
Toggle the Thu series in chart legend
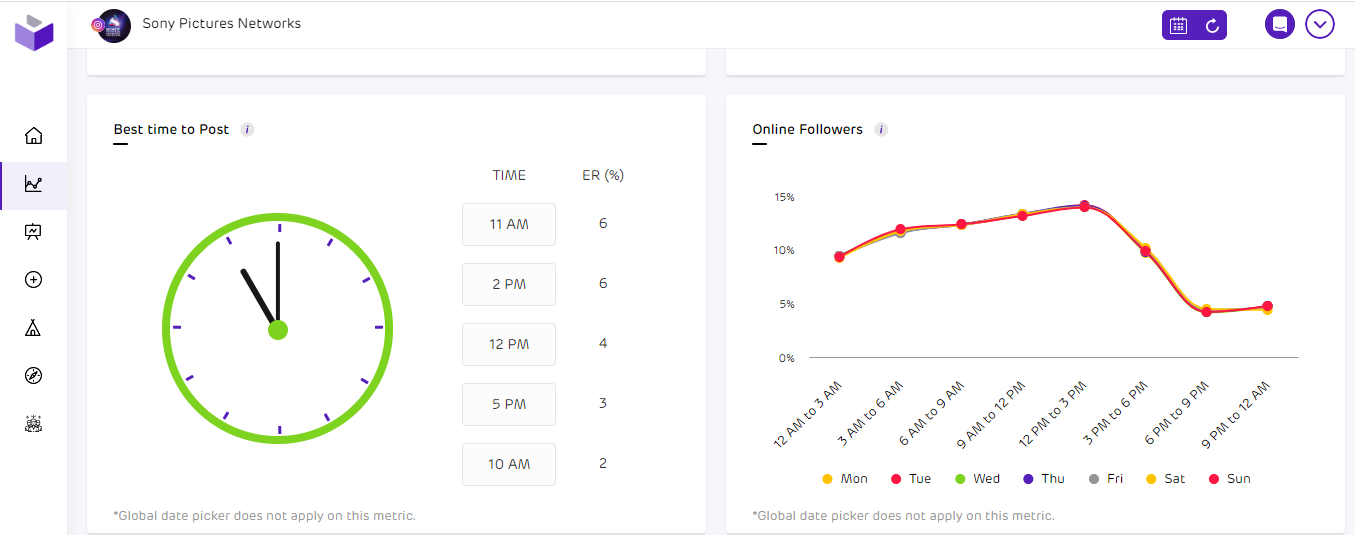tap(1043, 479)
